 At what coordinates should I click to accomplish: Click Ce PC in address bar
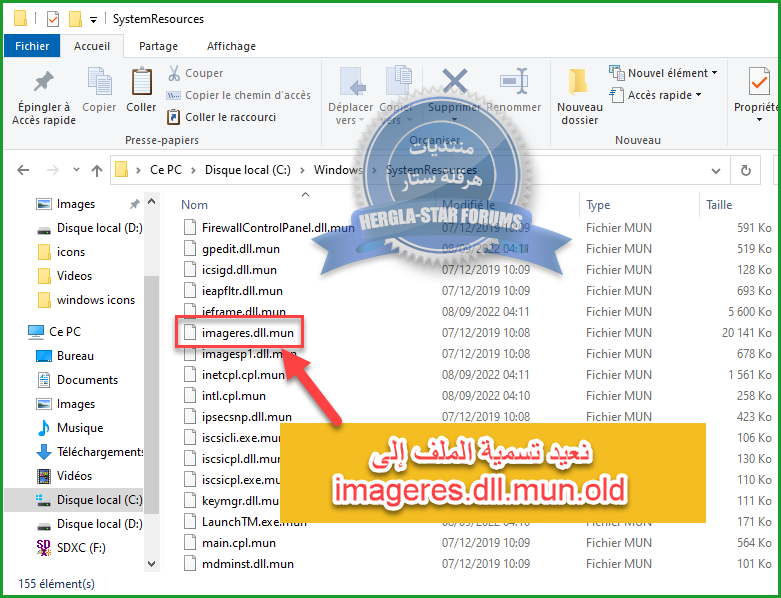(166, 170)
